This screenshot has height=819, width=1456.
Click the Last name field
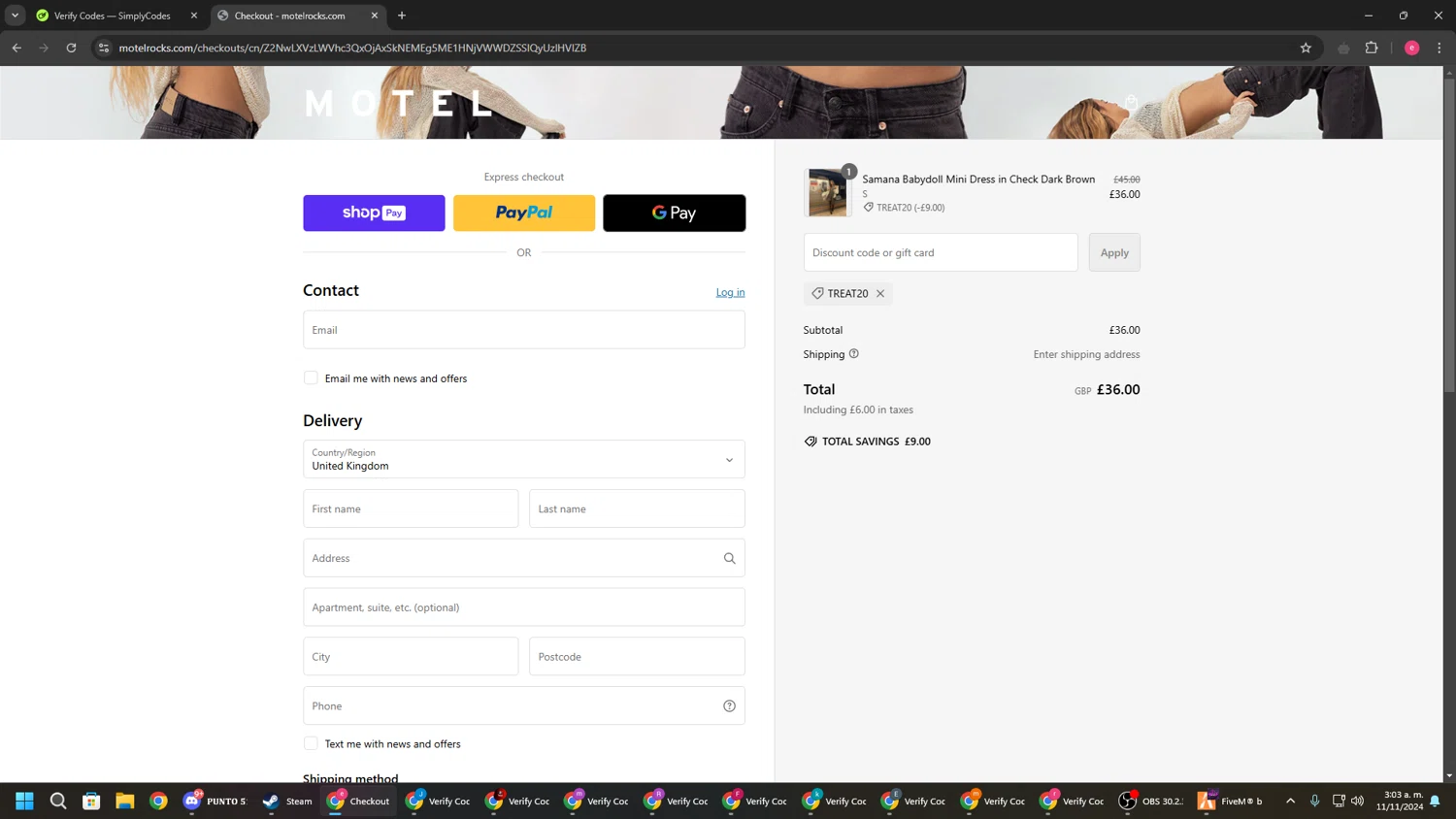pyautogui.click(x=637, y=508)
